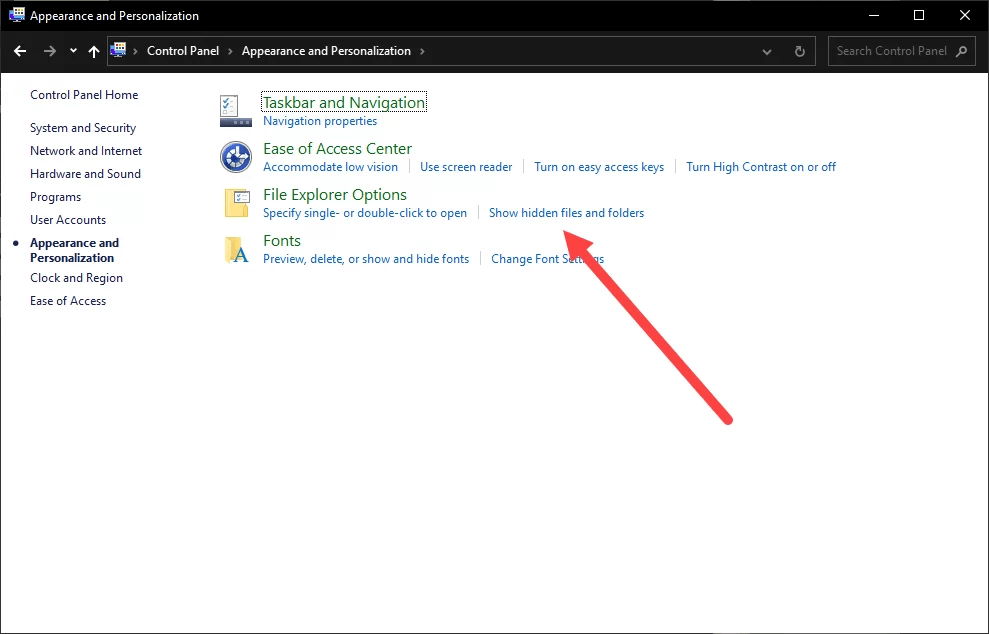989x634 pixels.
Task: Click Turn on easy access keys
Action: tap(598, 166)
